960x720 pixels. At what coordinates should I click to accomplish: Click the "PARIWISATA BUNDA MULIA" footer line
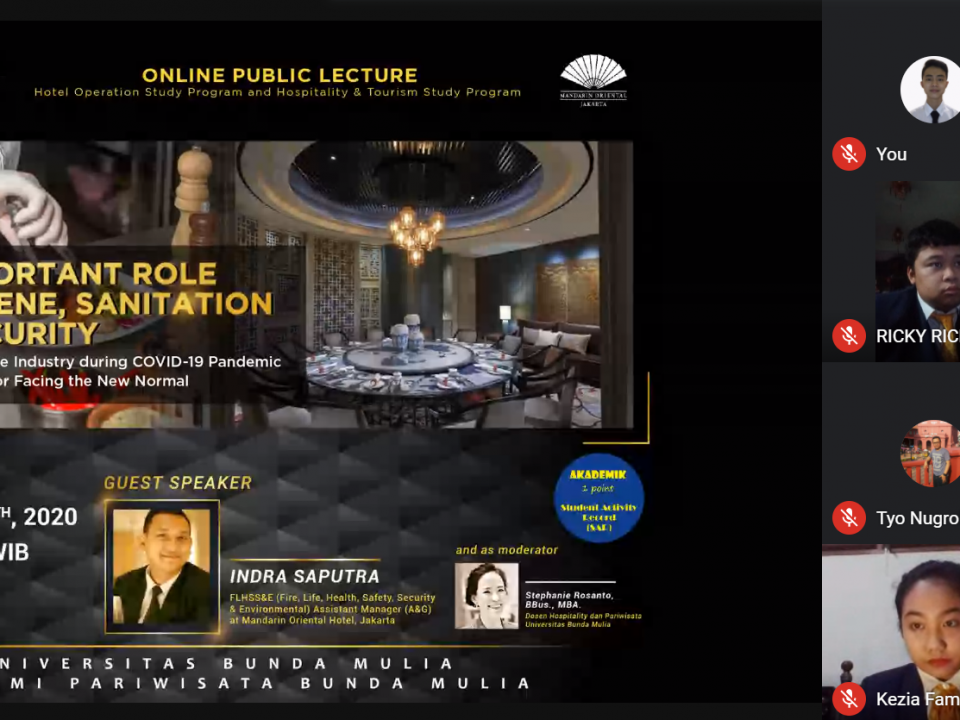point(299,683)
